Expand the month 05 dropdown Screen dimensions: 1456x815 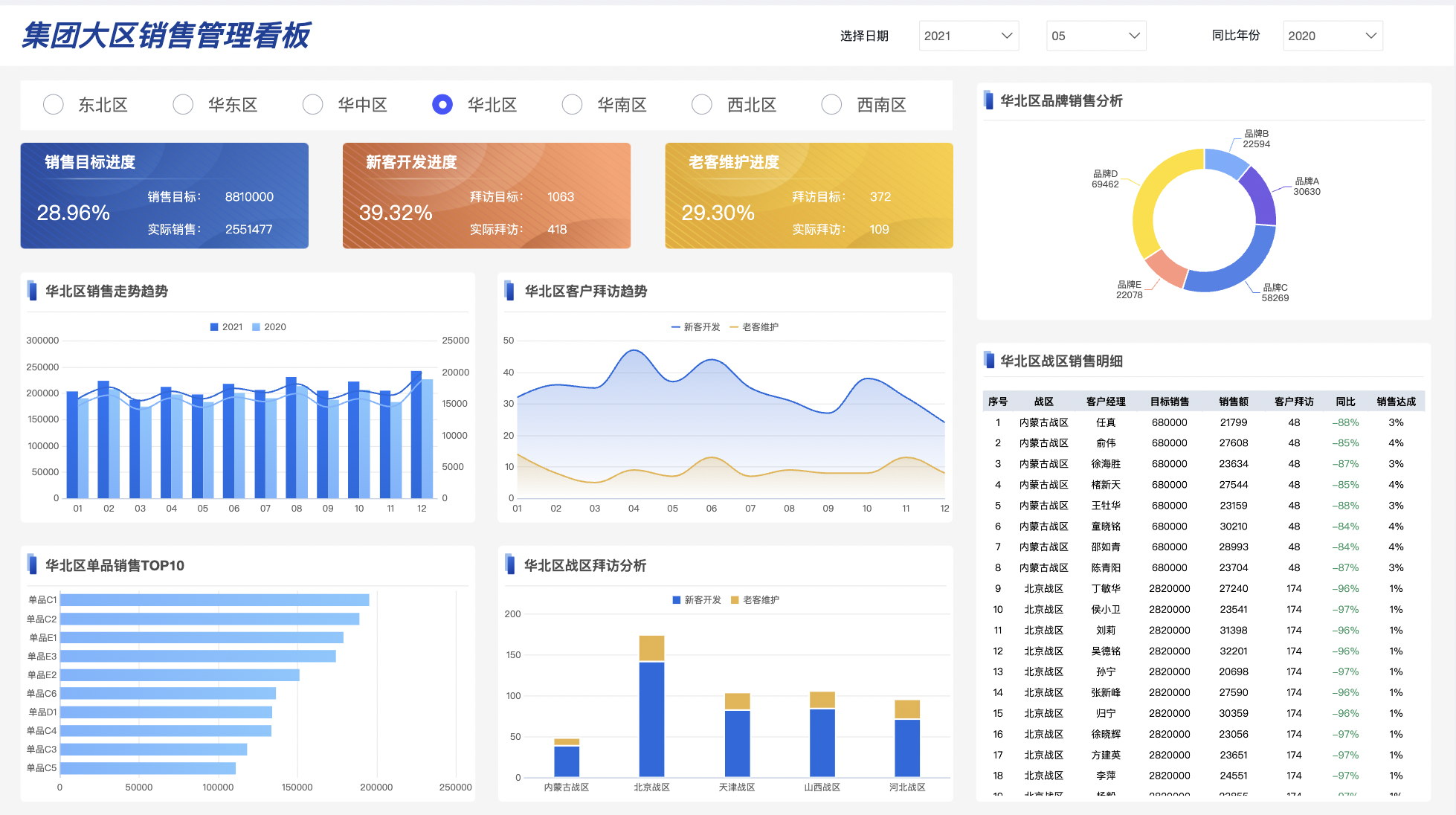pyautogui.click(x=1095, y=36)
